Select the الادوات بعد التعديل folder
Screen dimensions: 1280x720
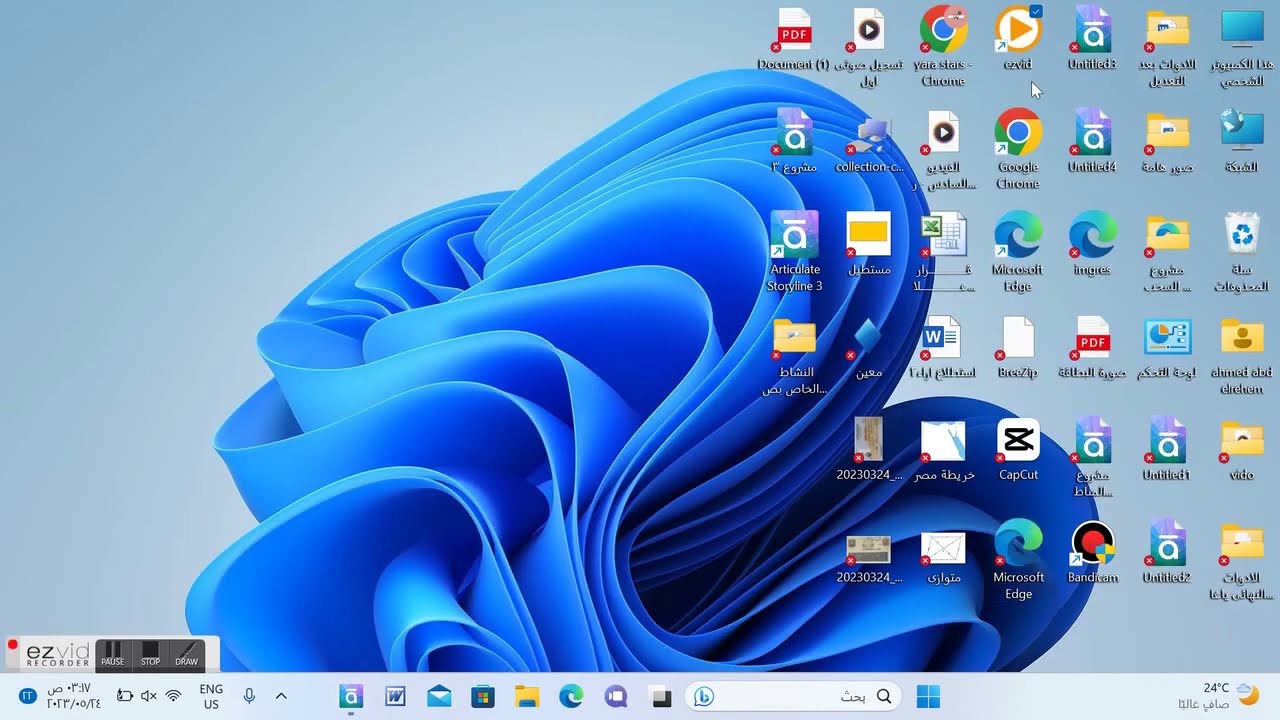(1167, 48)
